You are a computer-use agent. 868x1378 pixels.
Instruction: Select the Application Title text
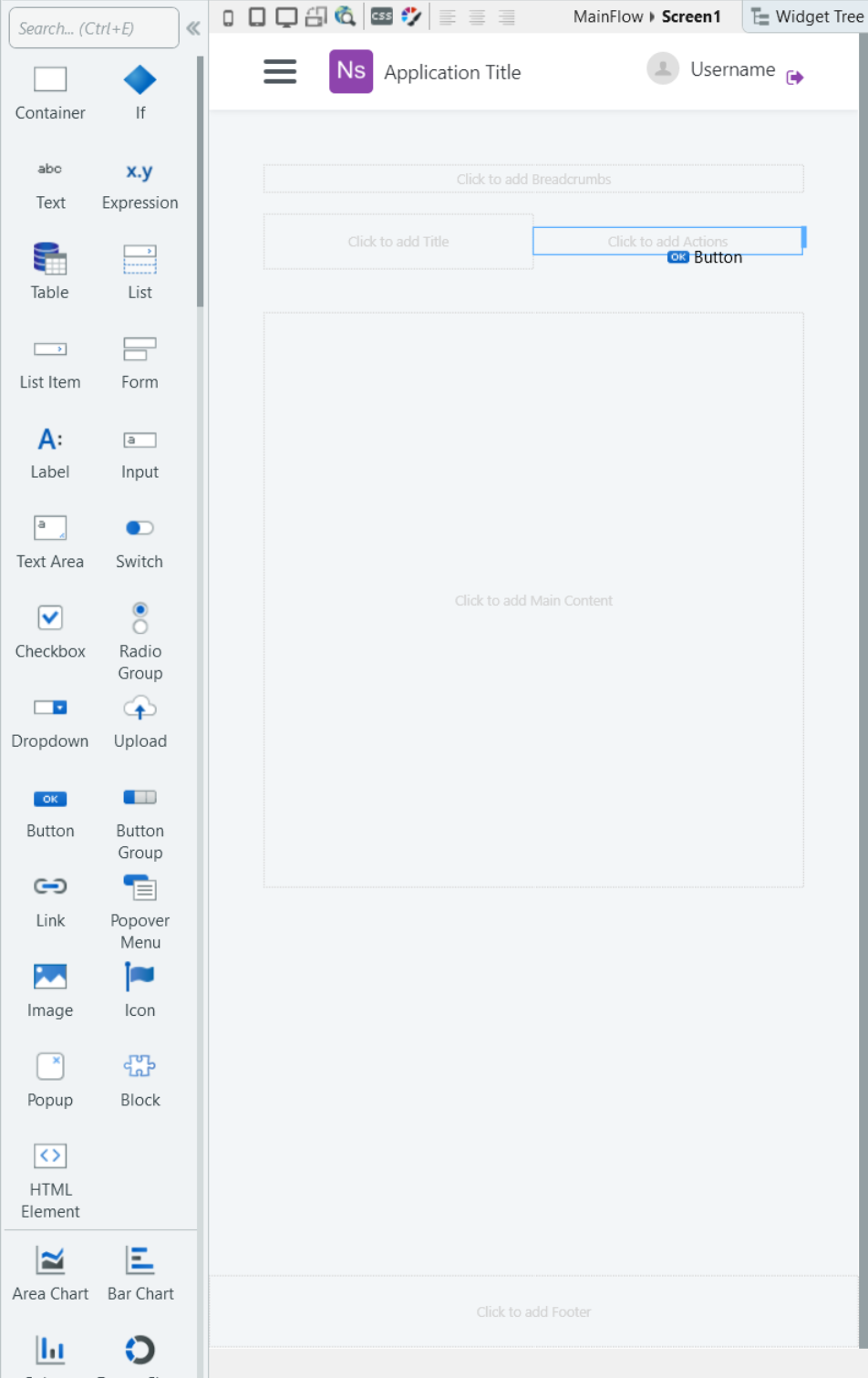452,72
